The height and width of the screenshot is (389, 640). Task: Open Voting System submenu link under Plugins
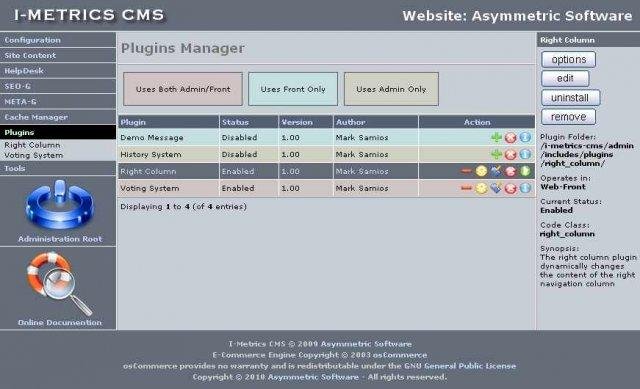34,155
